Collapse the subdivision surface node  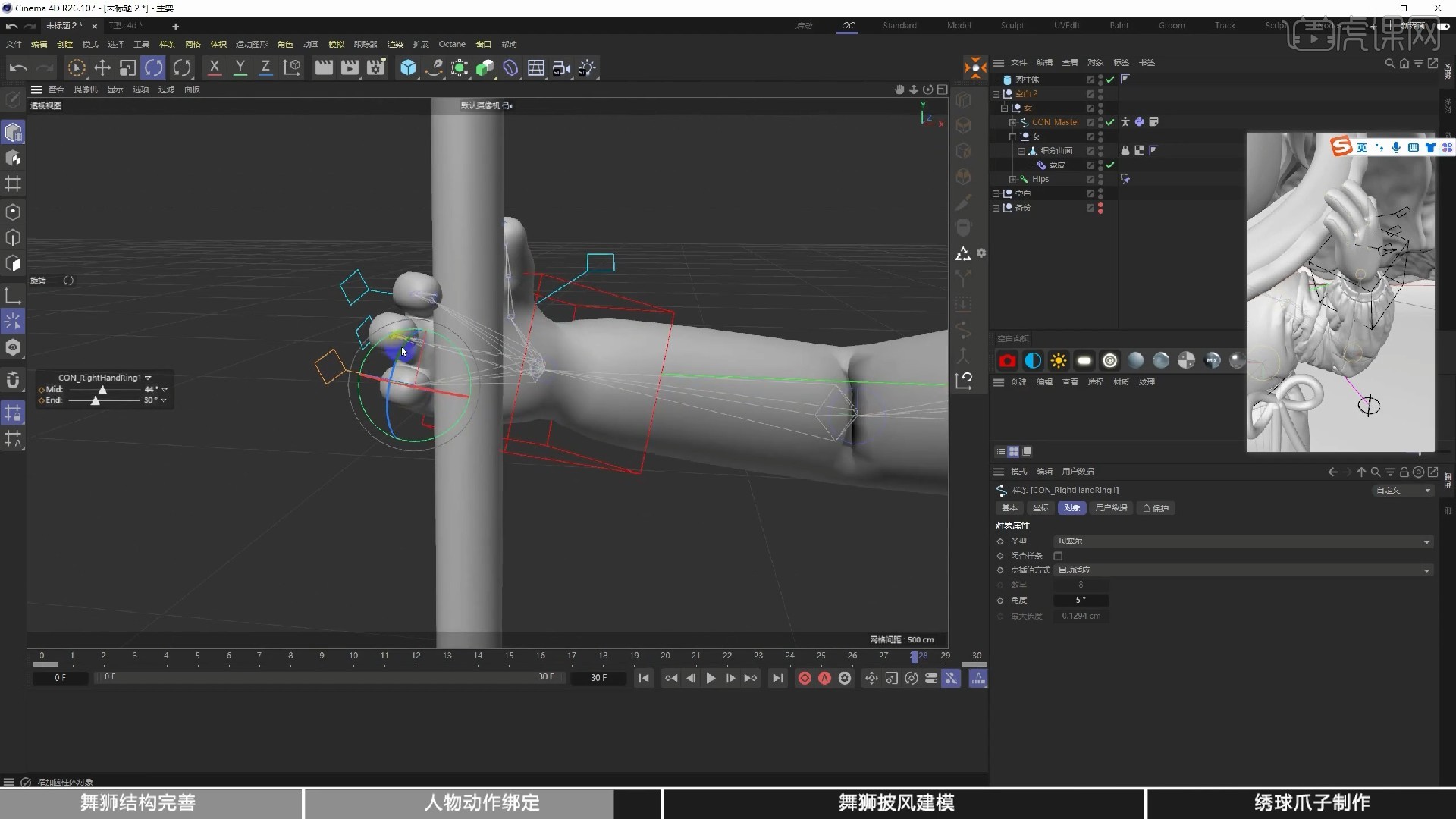tap(1021, 151)
